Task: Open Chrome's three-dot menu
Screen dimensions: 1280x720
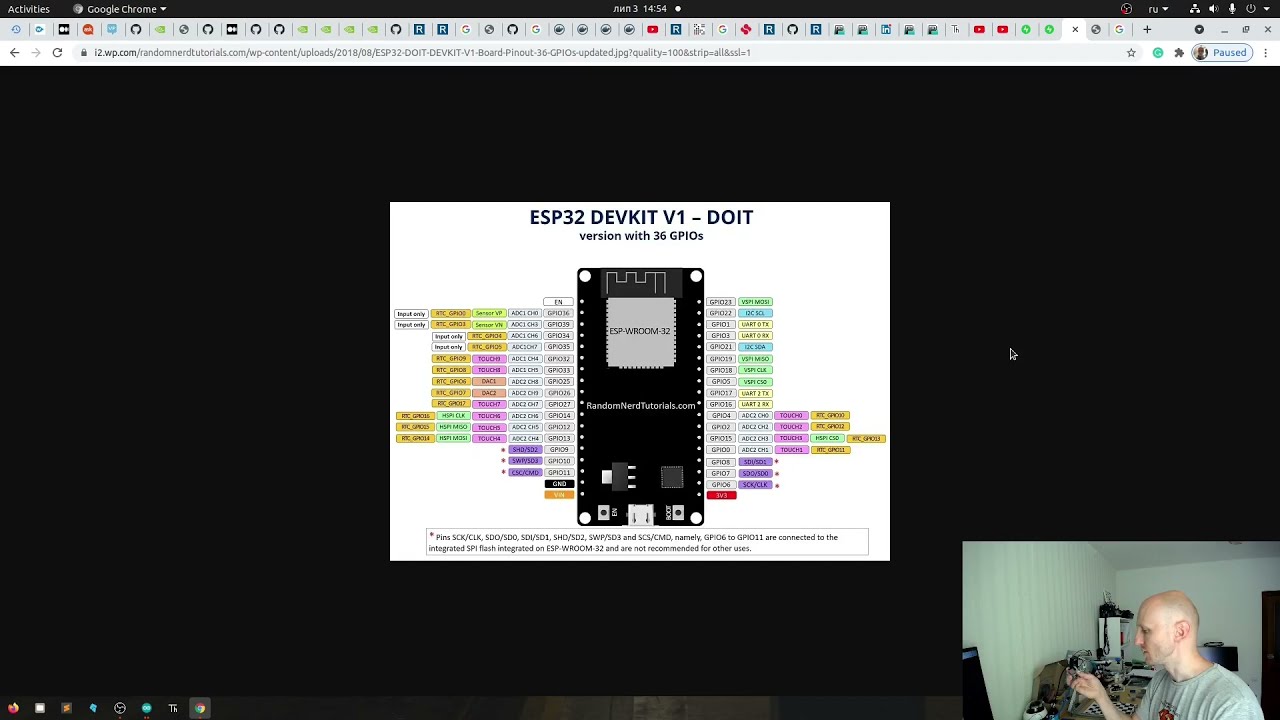Action: tap(1266, 52)
